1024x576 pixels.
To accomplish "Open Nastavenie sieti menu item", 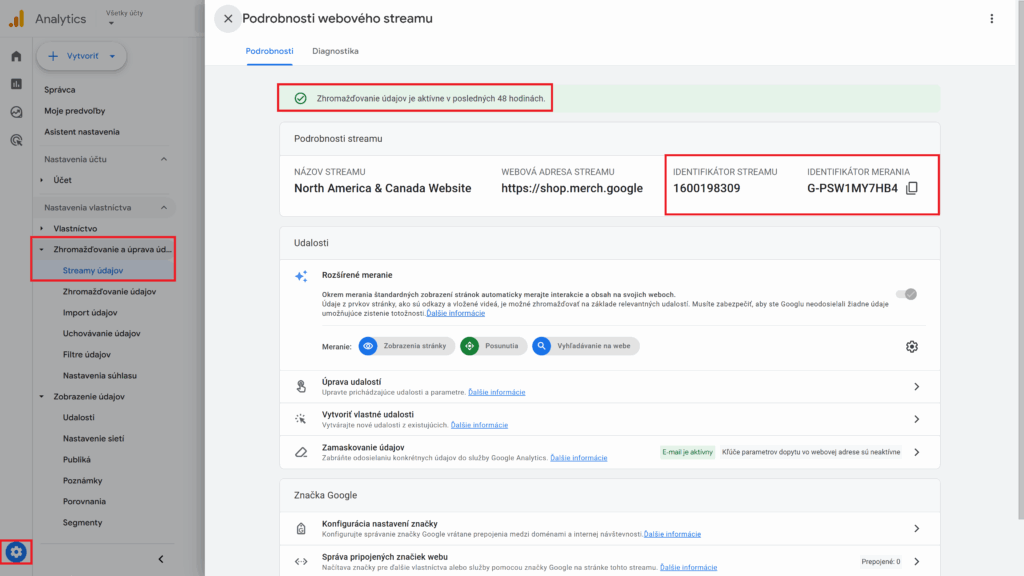I will [93, 439].
